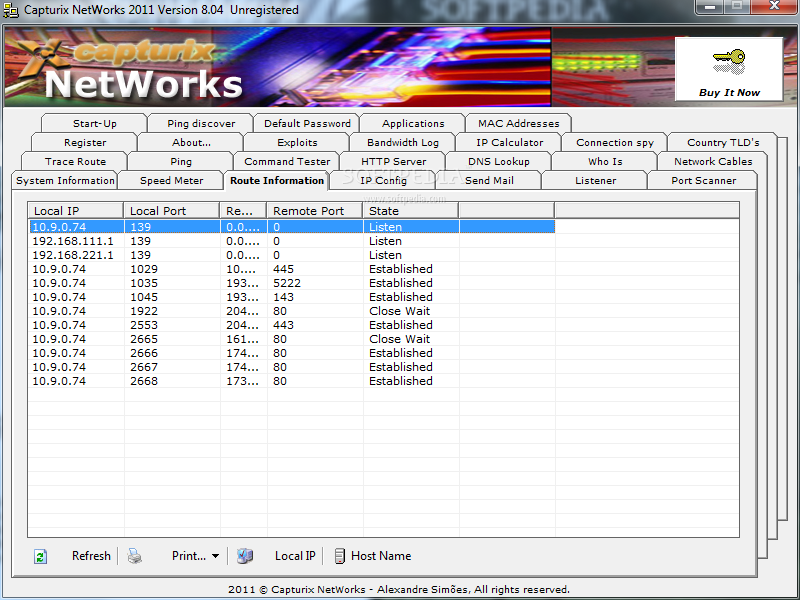Click the Refresh button label
Screen dimensions: 800x600
pos(91,556)
